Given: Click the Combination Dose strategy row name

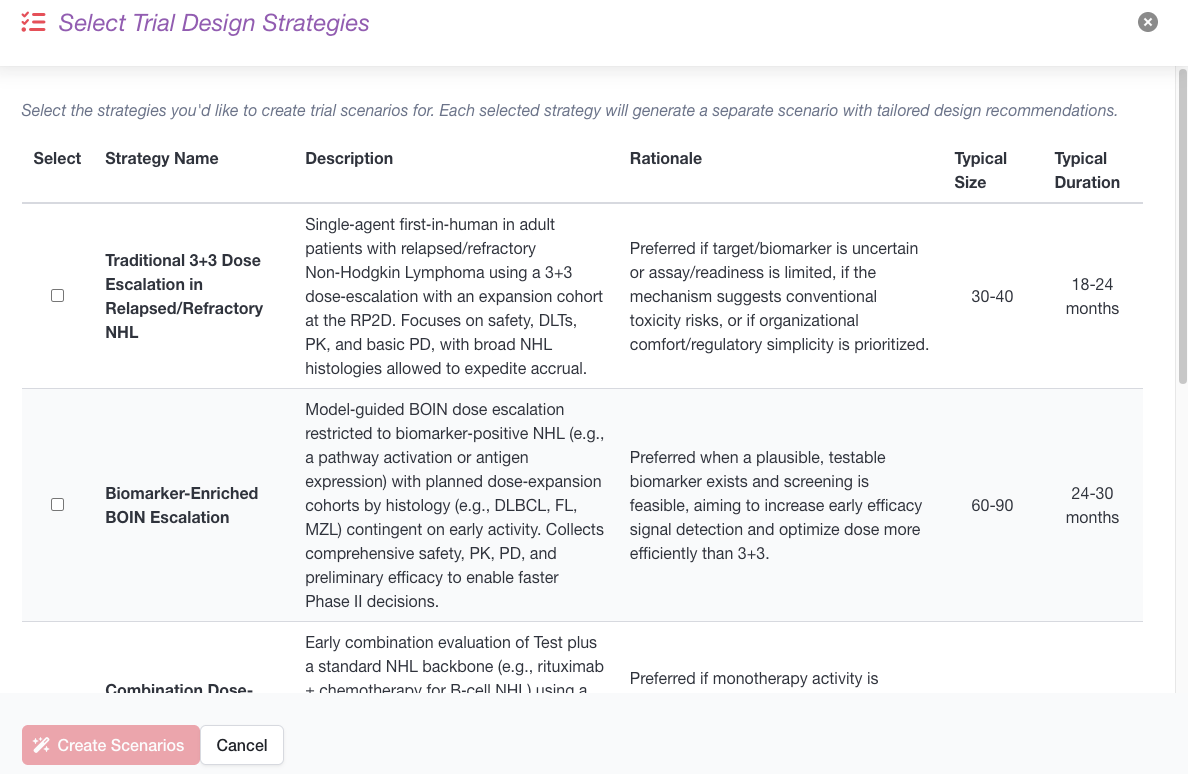Looking at the screenshot, I should click(x=179, y=687).
